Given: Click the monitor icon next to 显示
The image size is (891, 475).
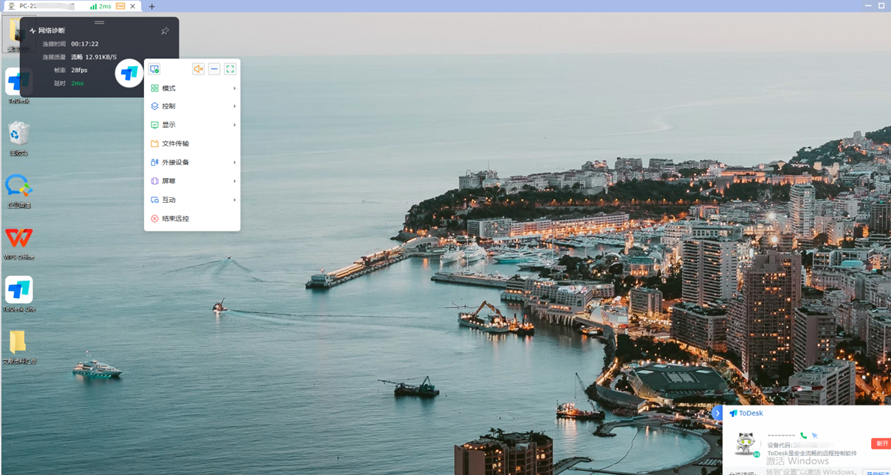Looking at the screenshot, I should (x=154, y=125).
